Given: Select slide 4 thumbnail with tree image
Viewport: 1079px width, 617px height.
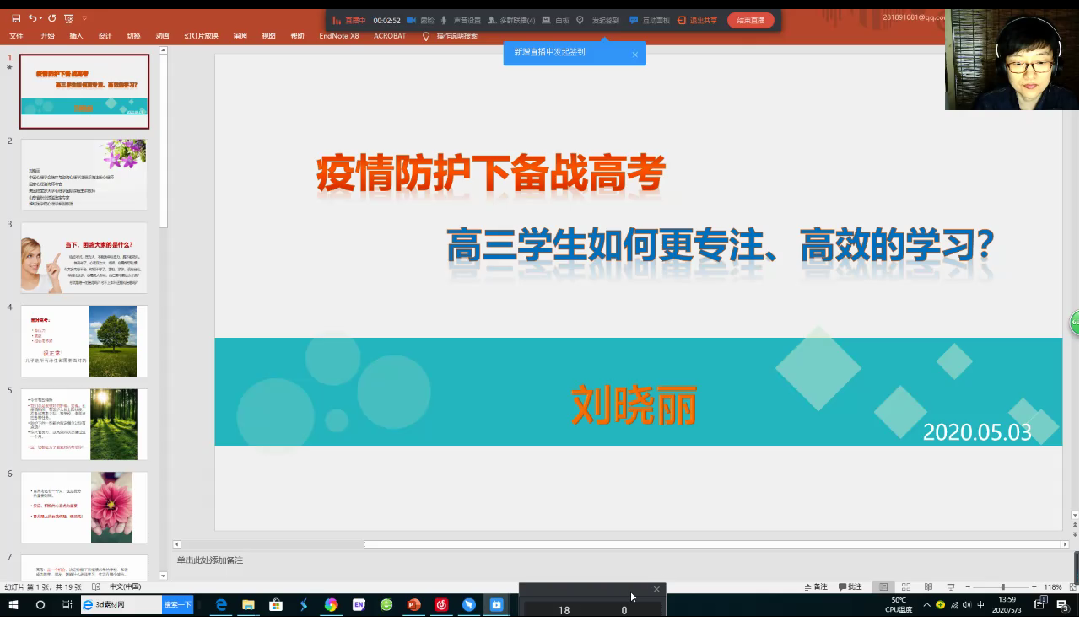Looking at the screenshot, I should (x=84, y=341).
